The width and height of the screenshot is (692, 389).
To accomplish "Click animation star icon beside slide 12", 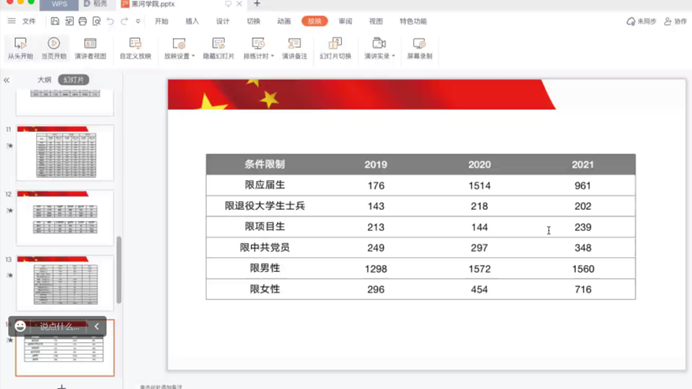I will 9,211.
